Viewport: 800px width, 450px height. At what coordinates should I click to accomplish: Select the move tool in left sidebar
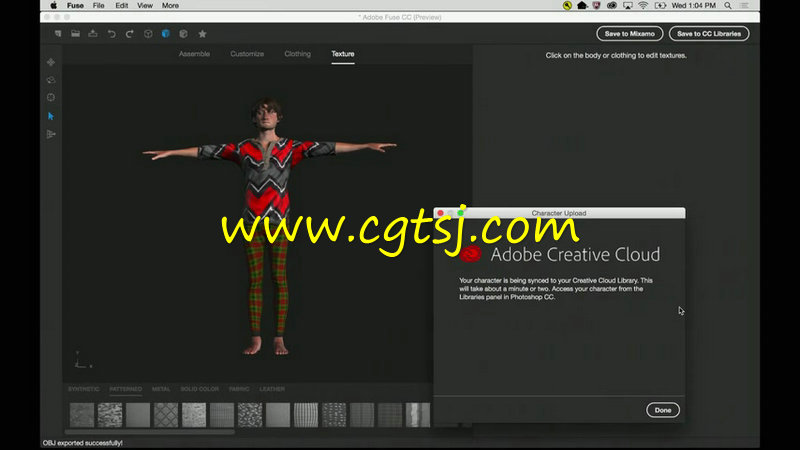51,62
